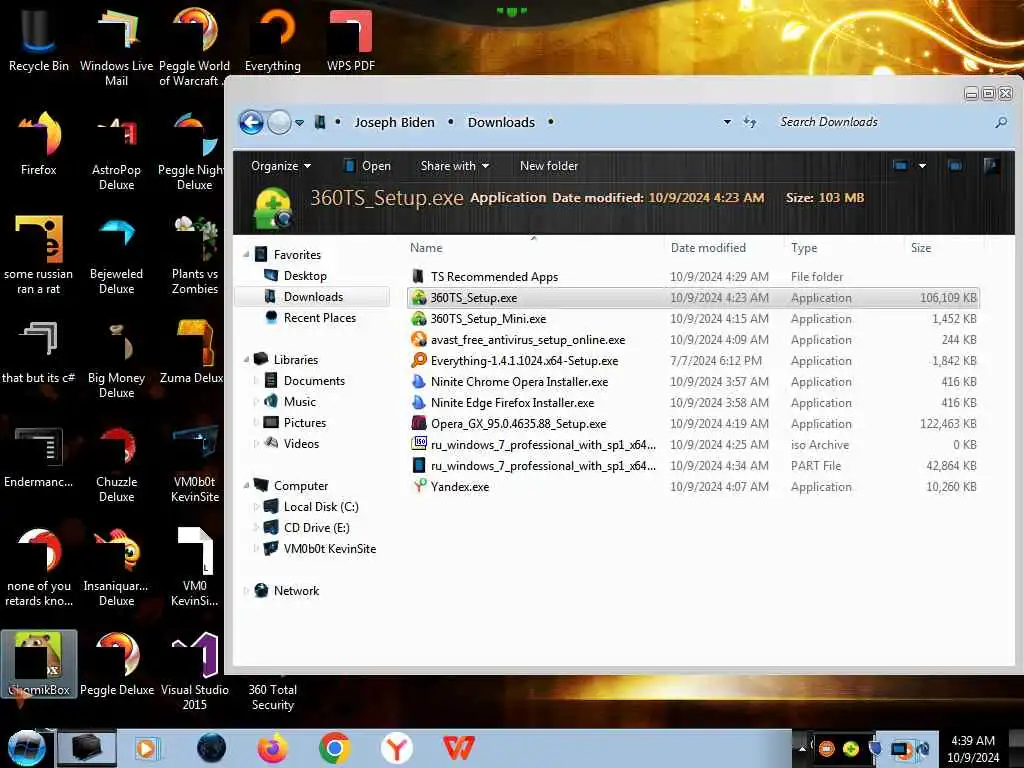Screen dimensions: 1024x768
Task: Collapse the Computer tree group
Action: pyautogui.click(x=246, y=486)
